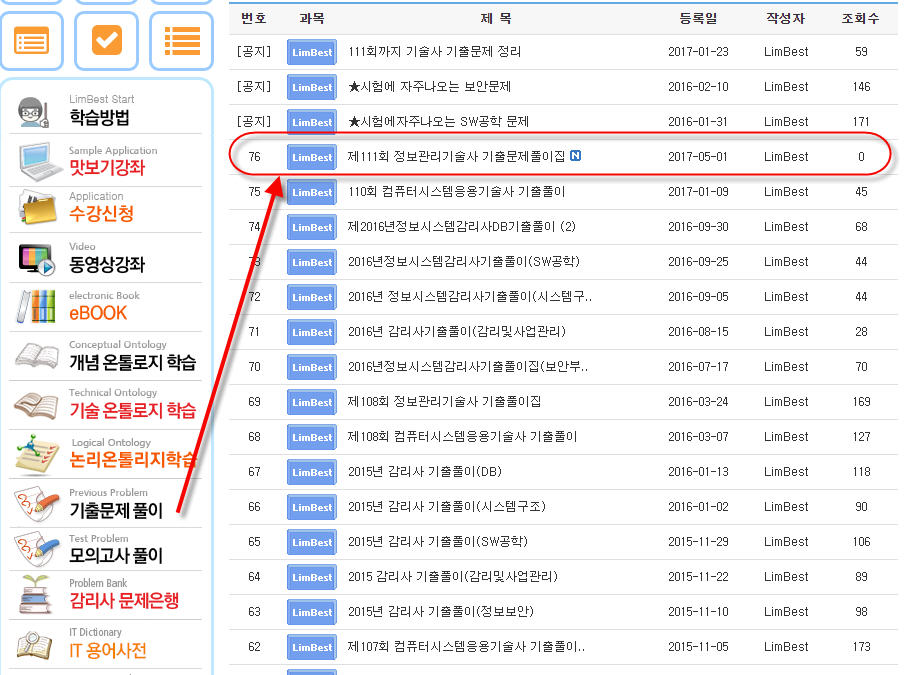Screen dimensions: 905x675
Task: Click the orange checkmark icon button
Action: pyautogui.click(x=107, y=40)
